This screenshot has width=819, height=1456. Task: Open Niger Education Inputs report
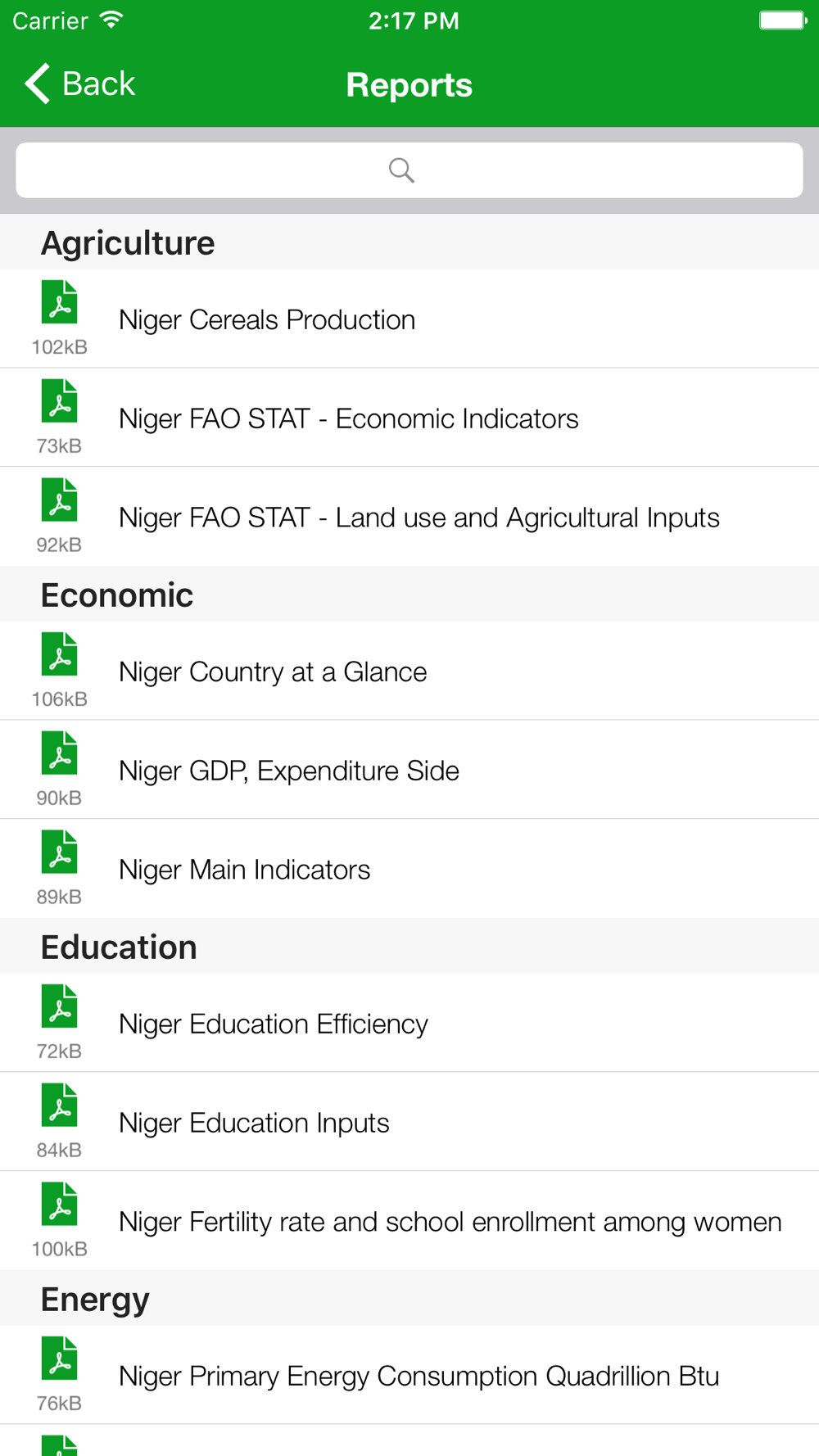click(409, 1122)
